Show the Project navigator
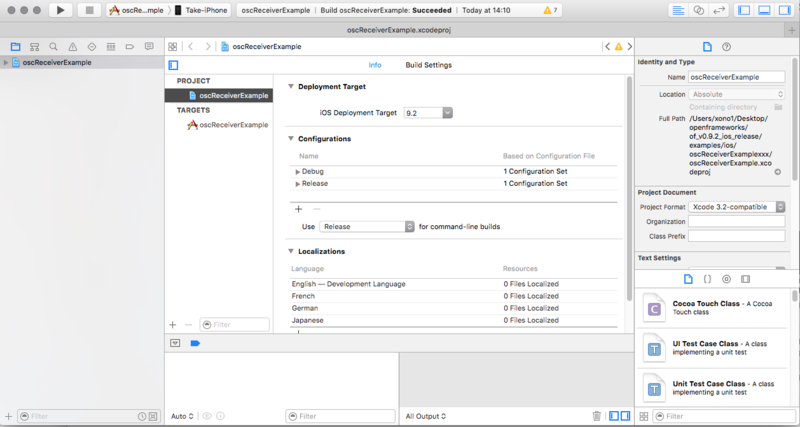 [15, 47]
